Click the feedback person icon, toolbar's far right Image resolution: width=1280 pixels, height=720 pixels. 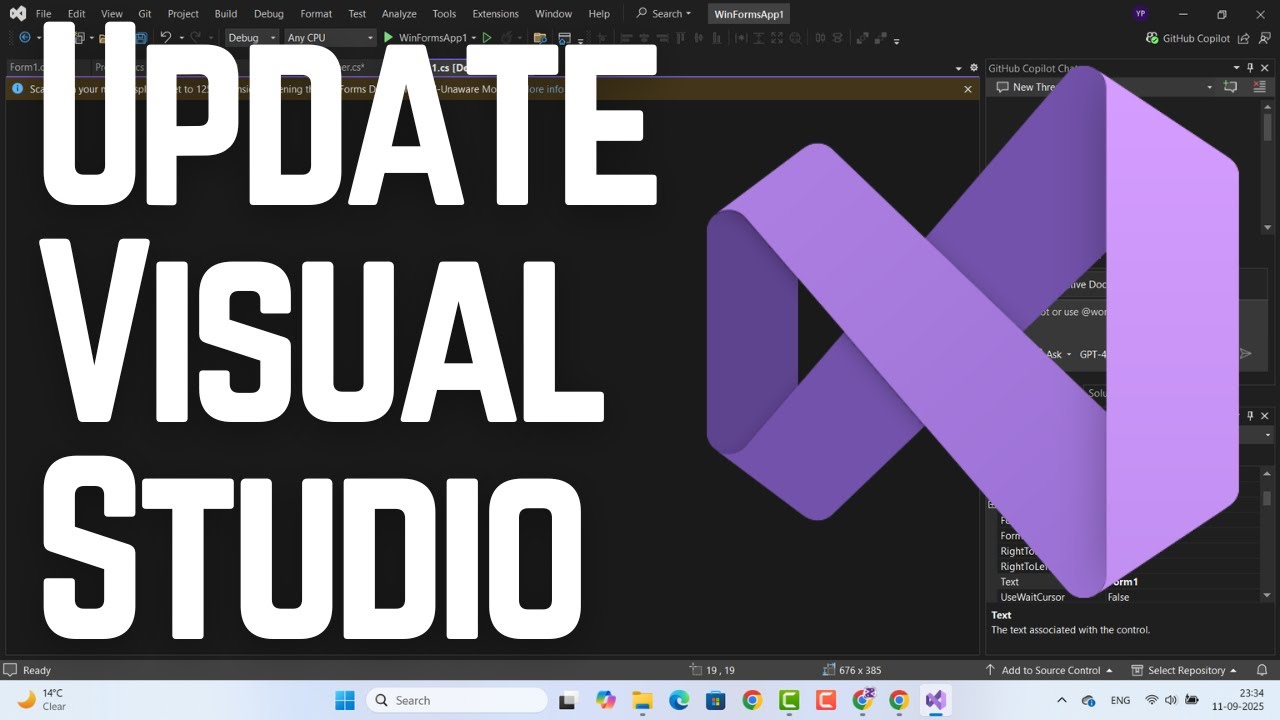point(1263,38)
